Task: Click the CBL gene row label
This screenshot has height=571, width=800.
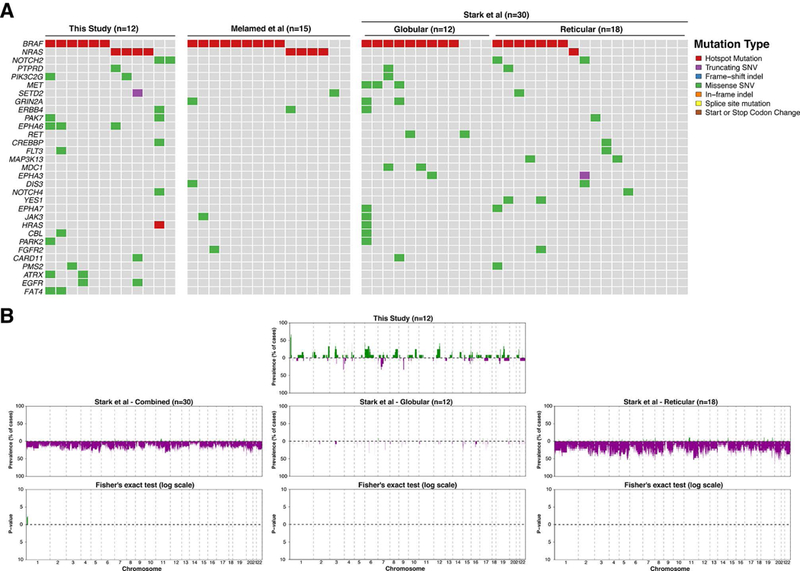Action: [36, 233]
